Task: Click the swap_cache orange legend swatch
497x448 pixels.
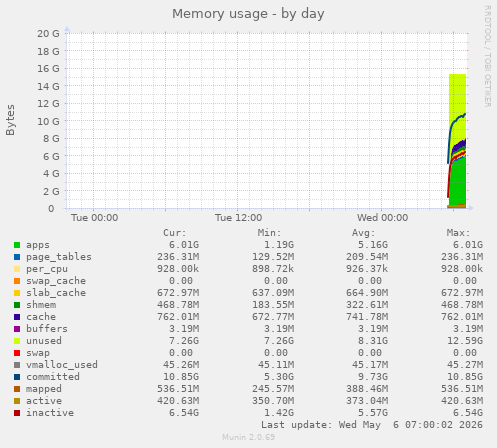Action: [17, 281]
